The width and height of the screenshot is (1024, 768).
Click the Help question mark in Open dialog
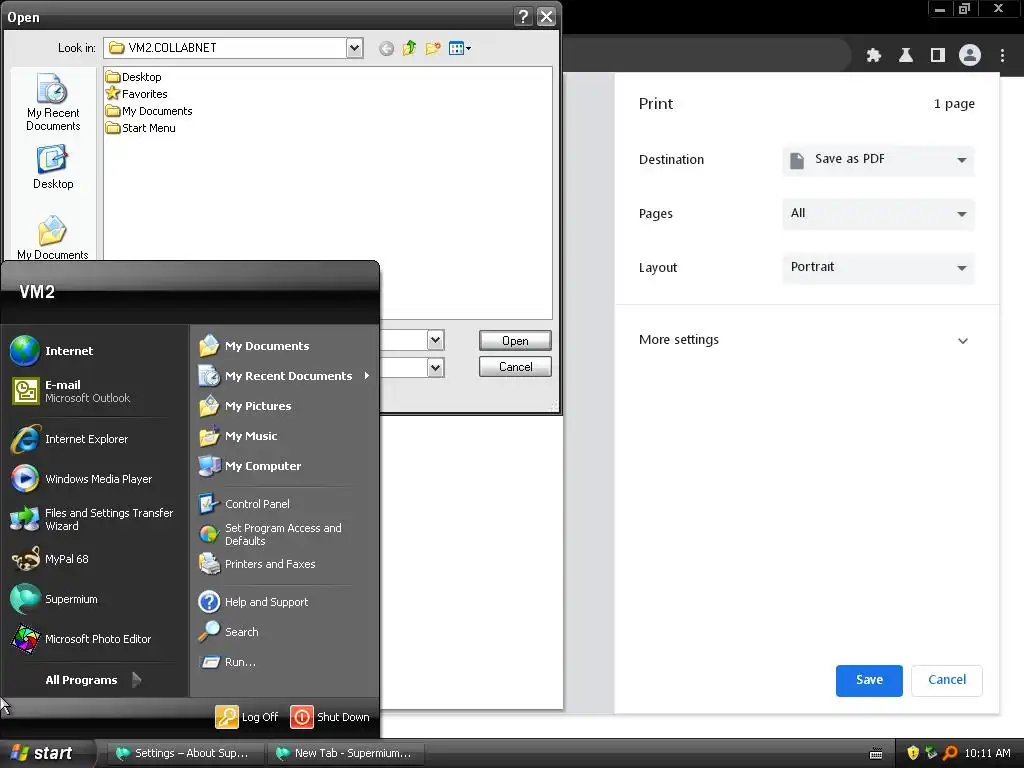coord(523,16)
